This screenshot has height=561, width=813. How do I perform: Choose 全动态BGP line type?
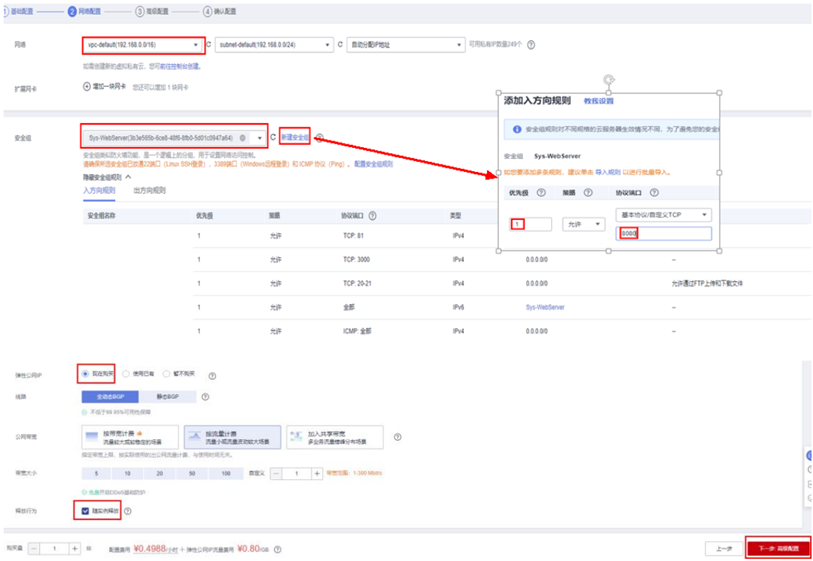click(110, 397)
